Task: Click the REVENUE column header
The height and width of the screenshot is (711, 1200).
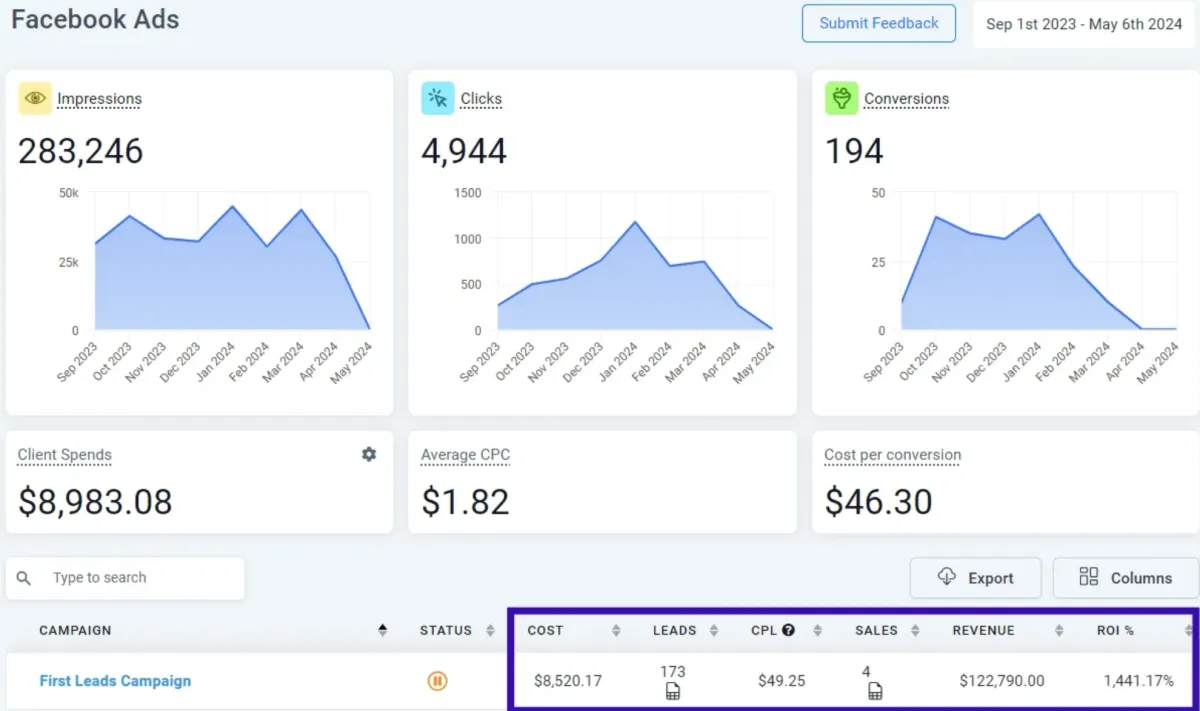Action: click(983, 631)
